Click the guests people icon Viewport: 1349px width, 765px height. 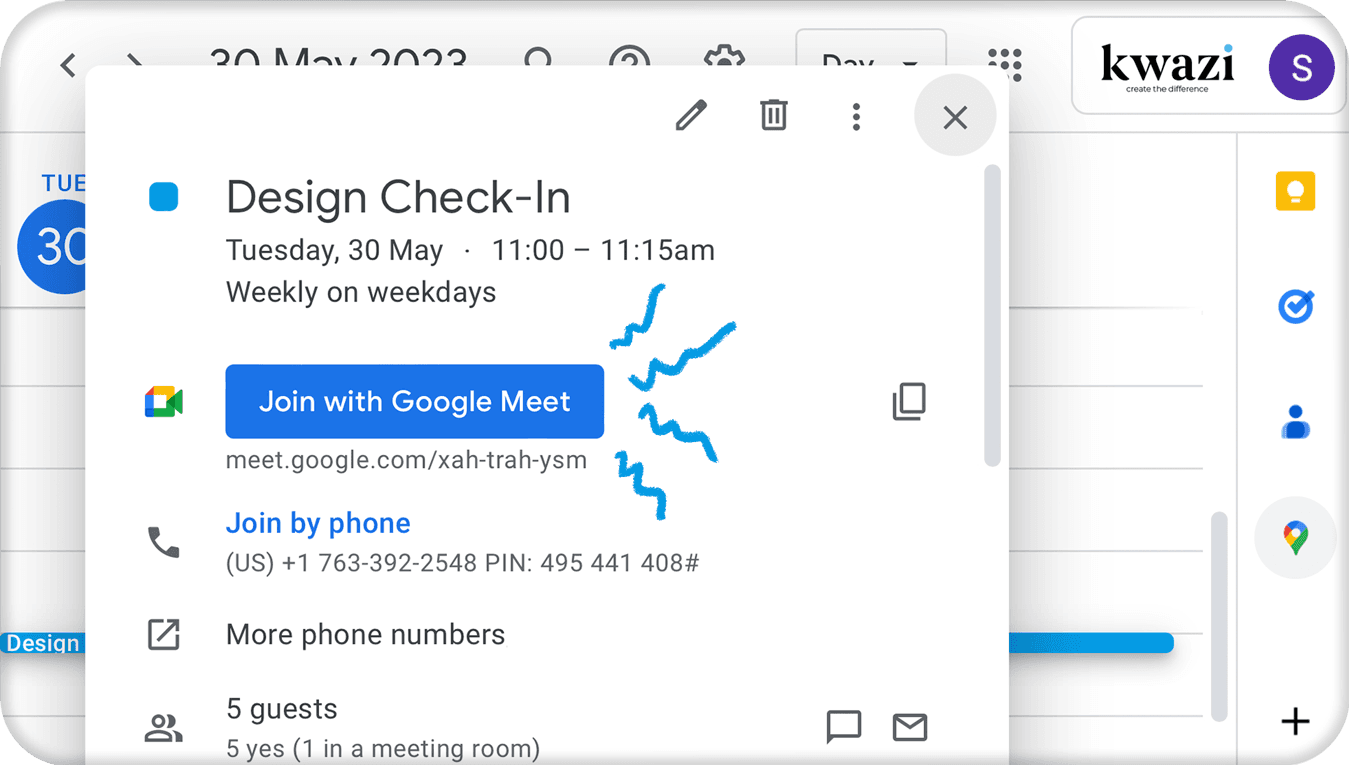163,727
